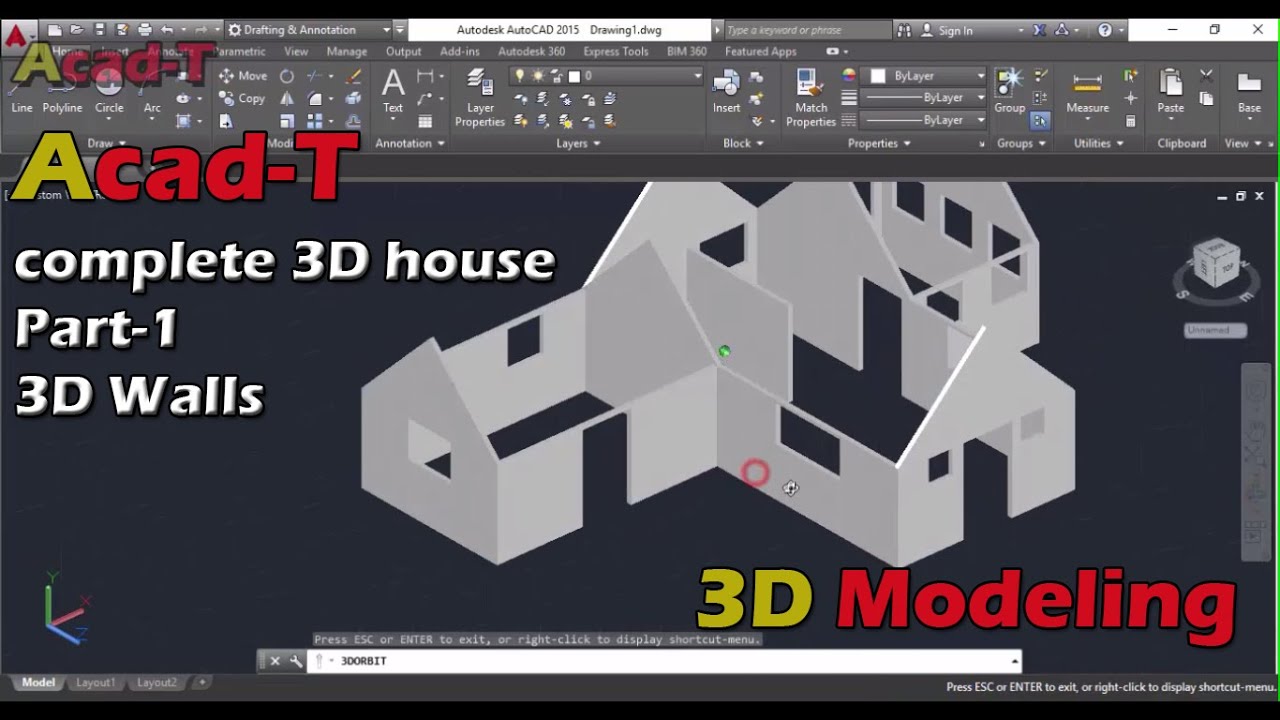Expand the Layers panel

[x=578, y=143]
